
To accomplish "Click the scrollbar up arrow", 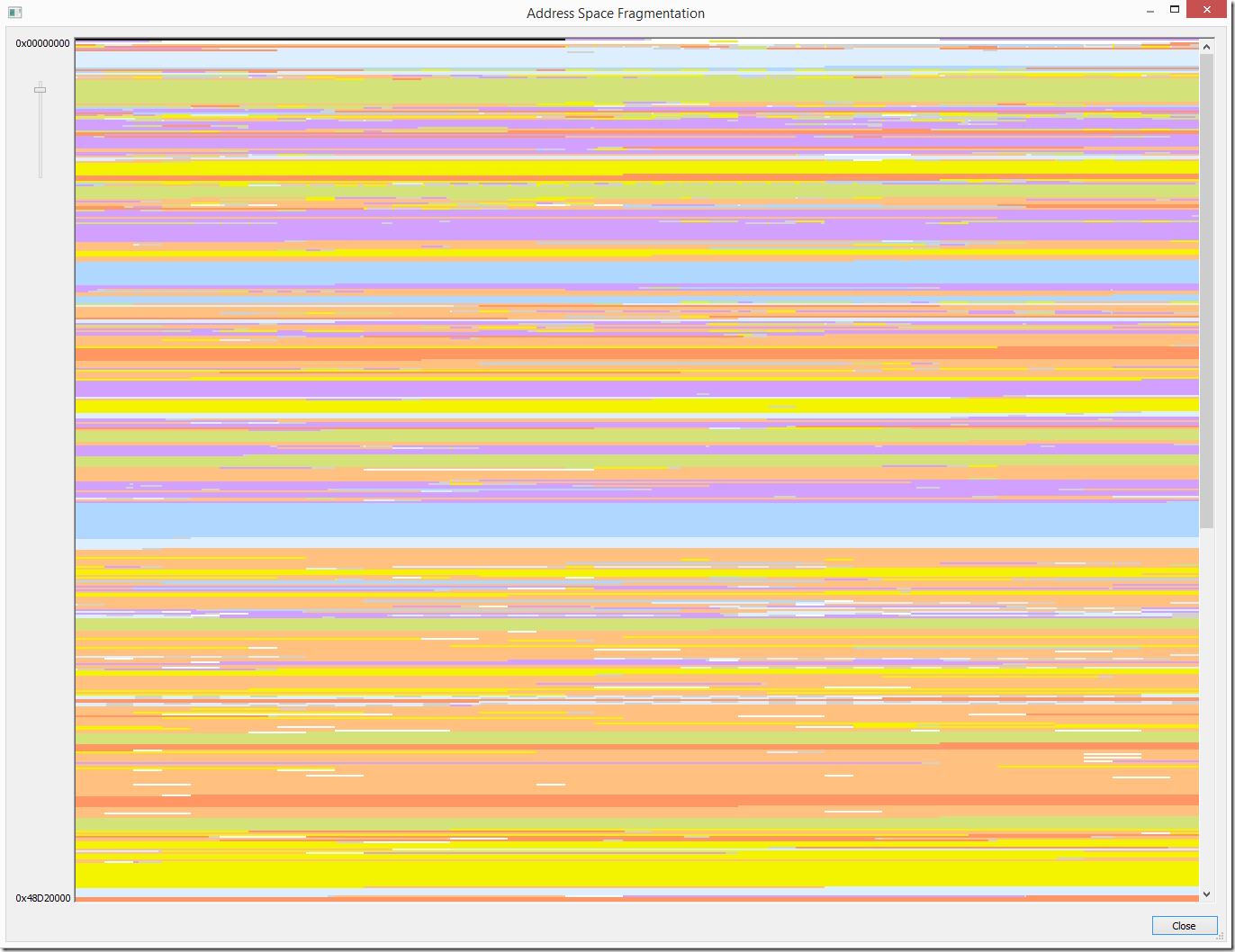I will tap(1206, 47).
